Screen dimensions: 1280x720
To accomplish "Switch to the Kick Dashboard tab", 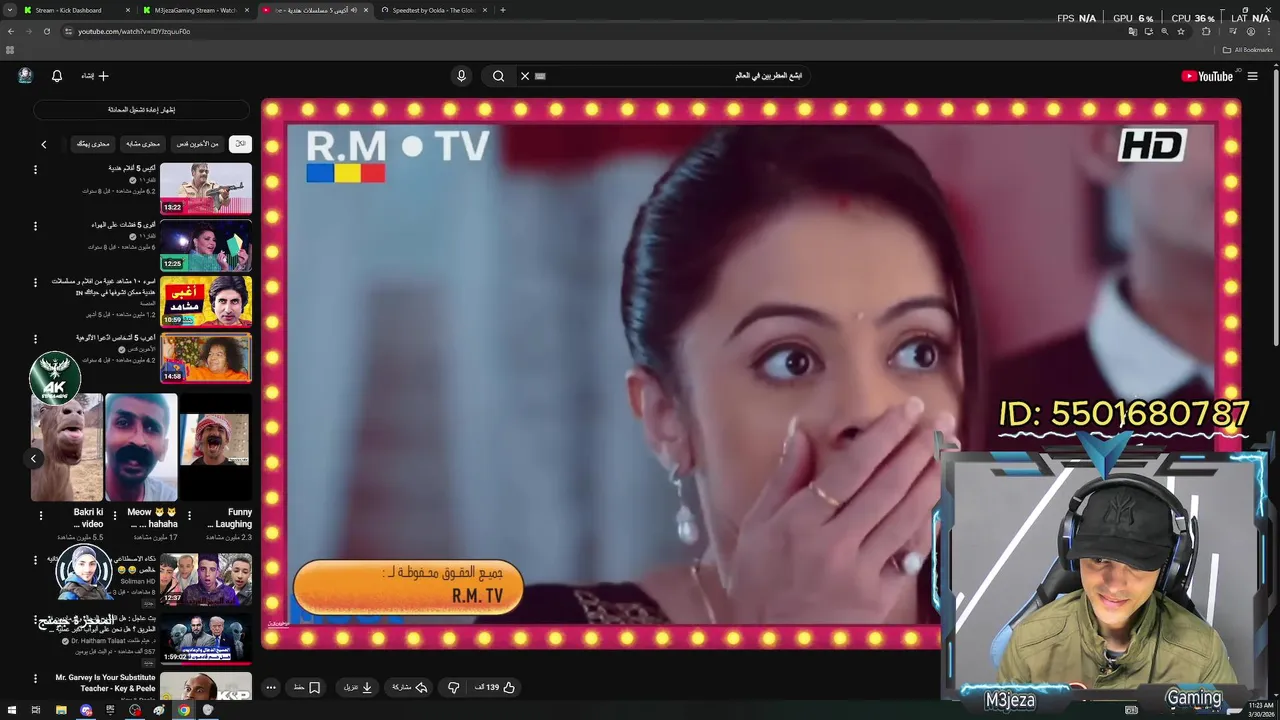I will point(76,10).
